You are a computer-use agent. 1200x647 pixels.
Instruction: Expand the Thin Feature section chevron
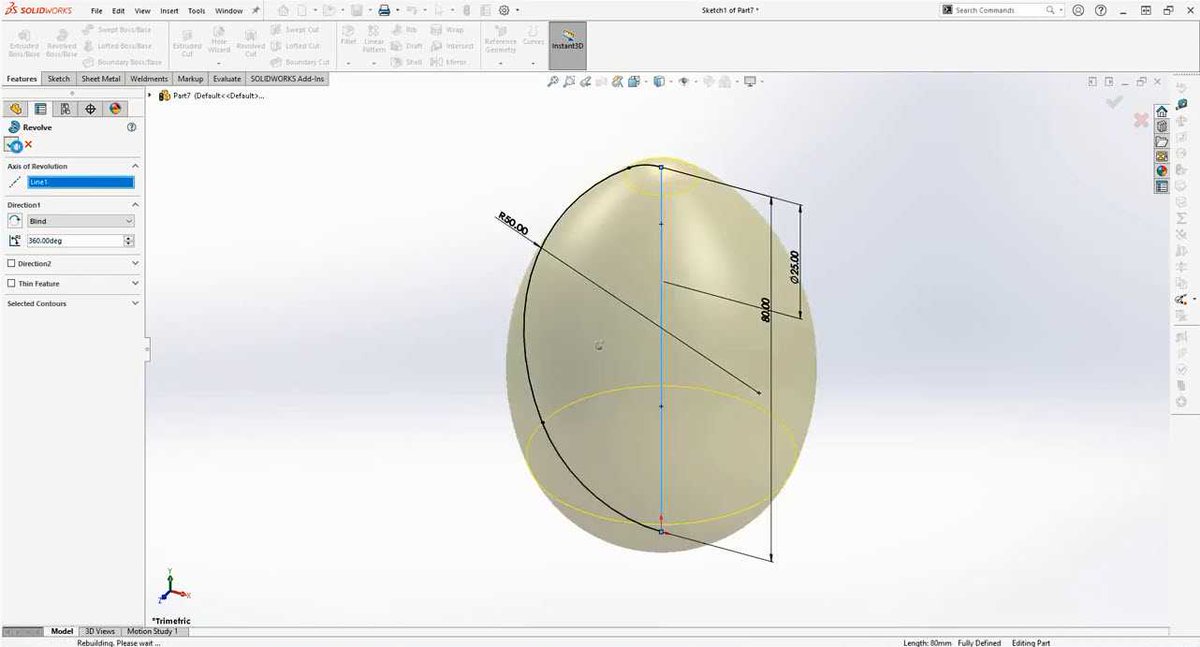tap(135, 284)
